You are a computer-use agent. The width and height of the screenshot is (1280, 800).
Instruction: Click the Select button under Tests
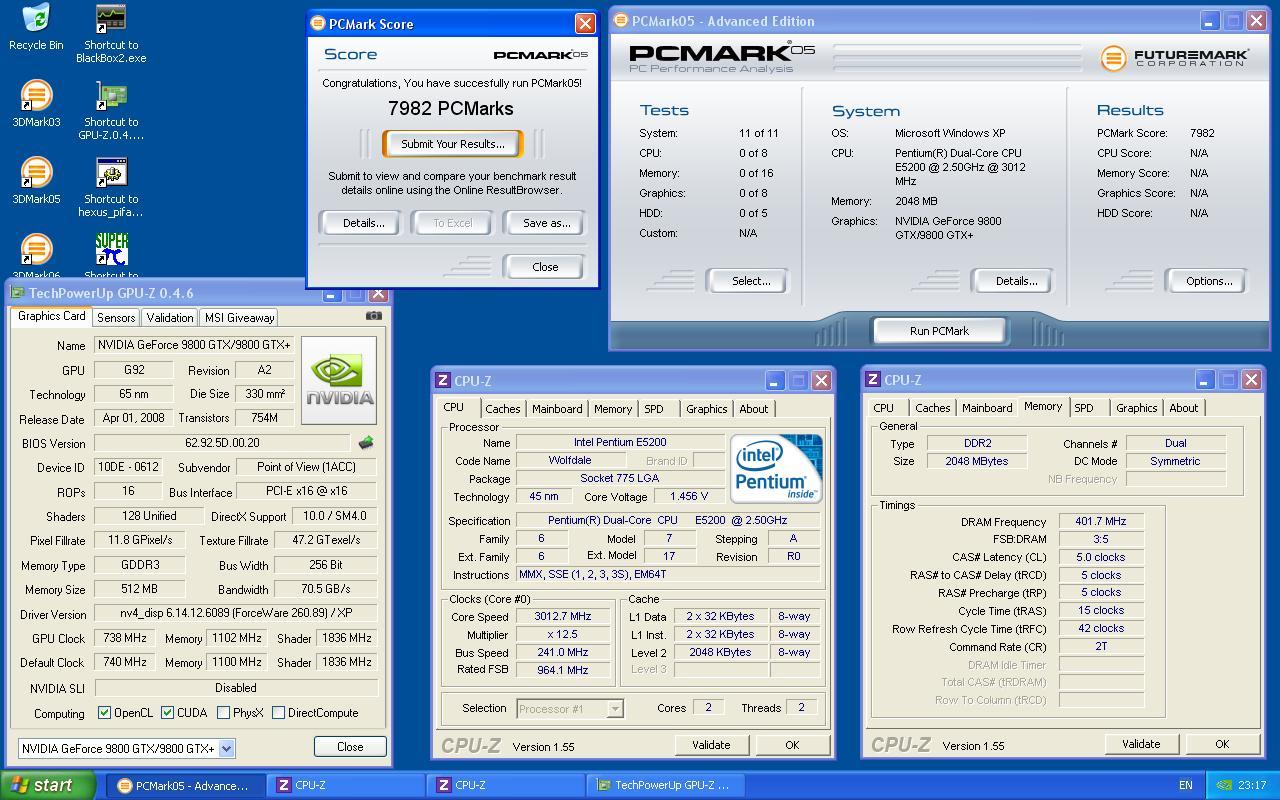(750, 281)
